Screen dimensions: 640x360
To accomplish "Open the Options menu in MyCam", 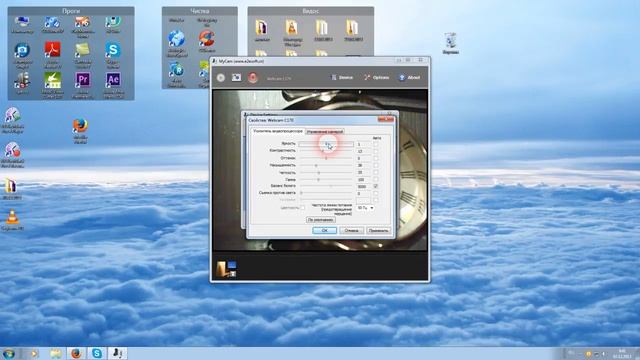I will (x=377, y=78).
